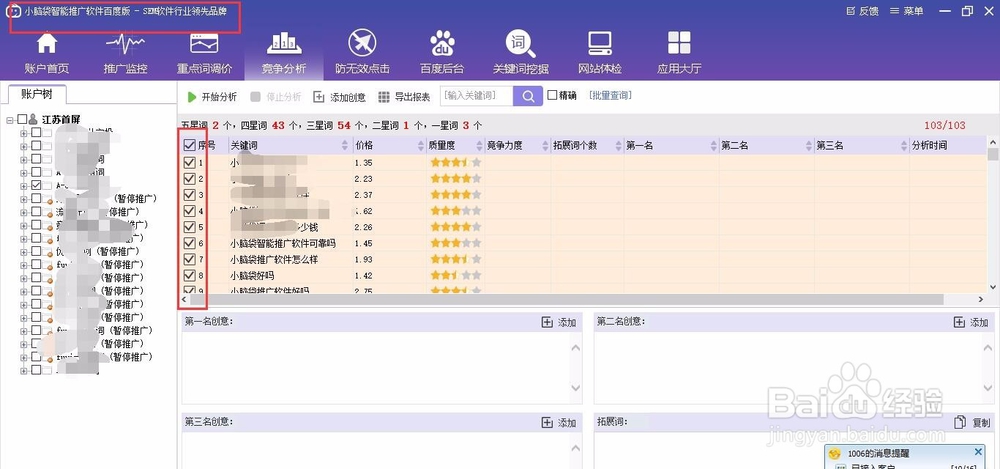
Task: Click the 输入关键词 search field
Action: pos(476,96)
